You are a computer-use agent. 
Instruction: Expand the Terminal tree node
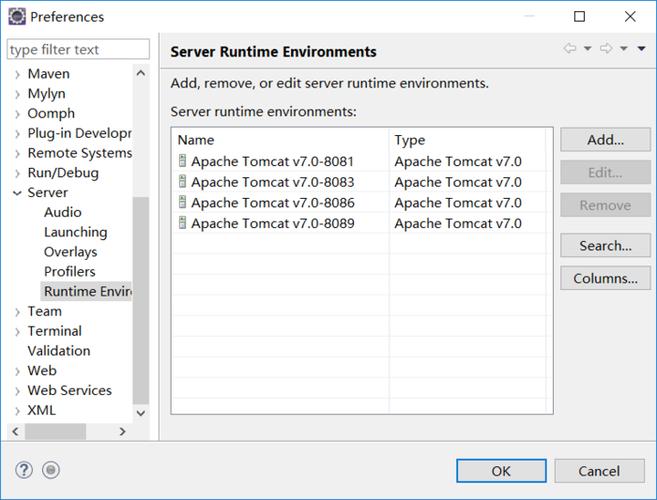click(x=17, y=332)
